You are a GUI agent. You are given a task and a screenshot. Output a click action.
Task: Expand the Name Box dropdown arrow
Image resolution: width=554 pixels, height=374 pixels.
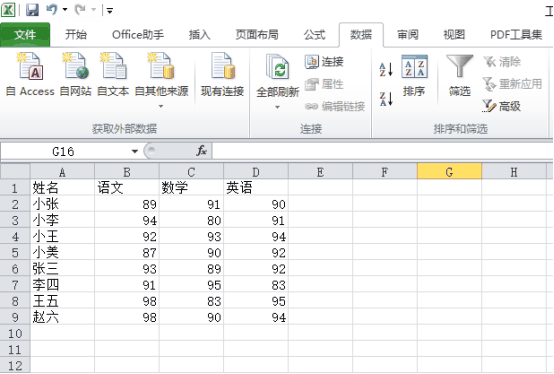[135, 152]
